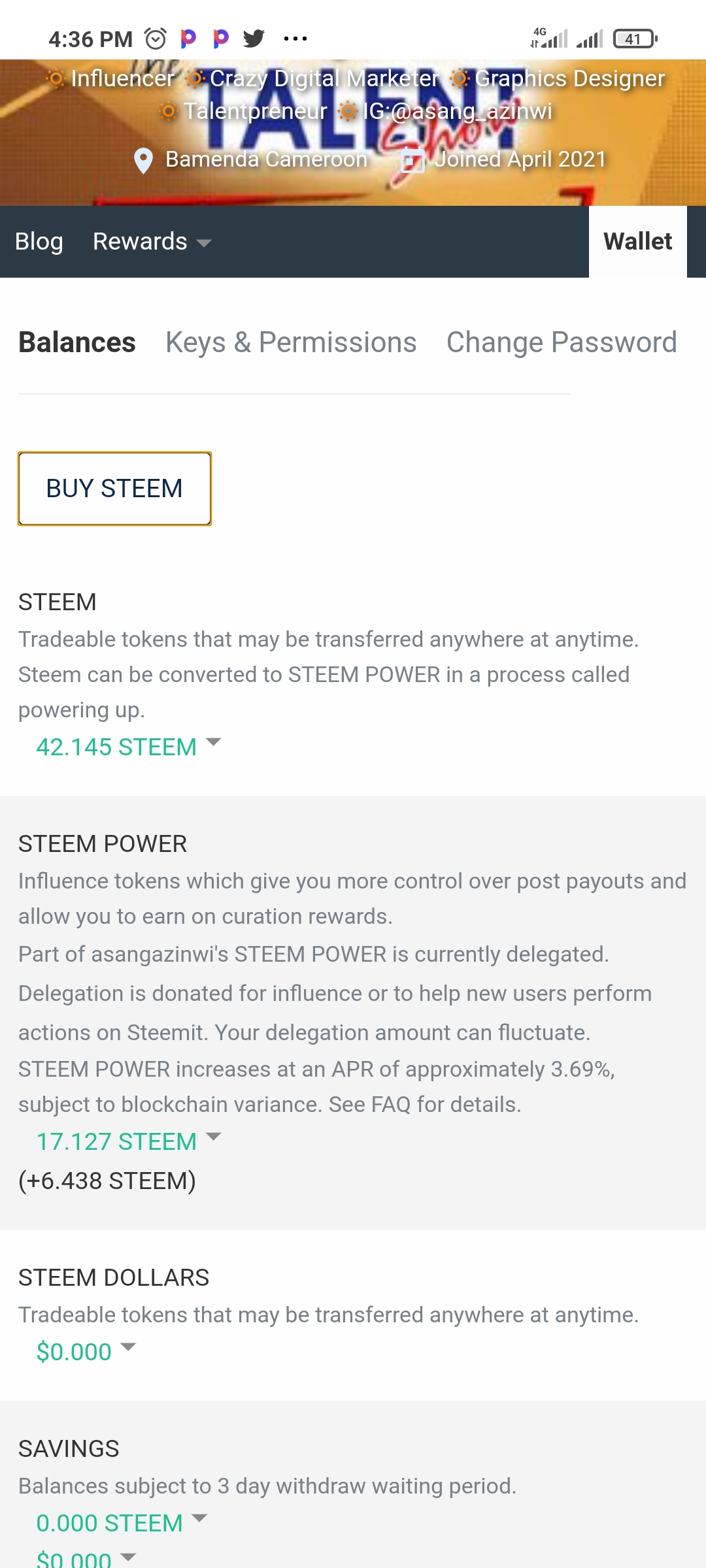
Task: Expand the Steem Dollars $0.000 dropdown
Action: 86,1352
